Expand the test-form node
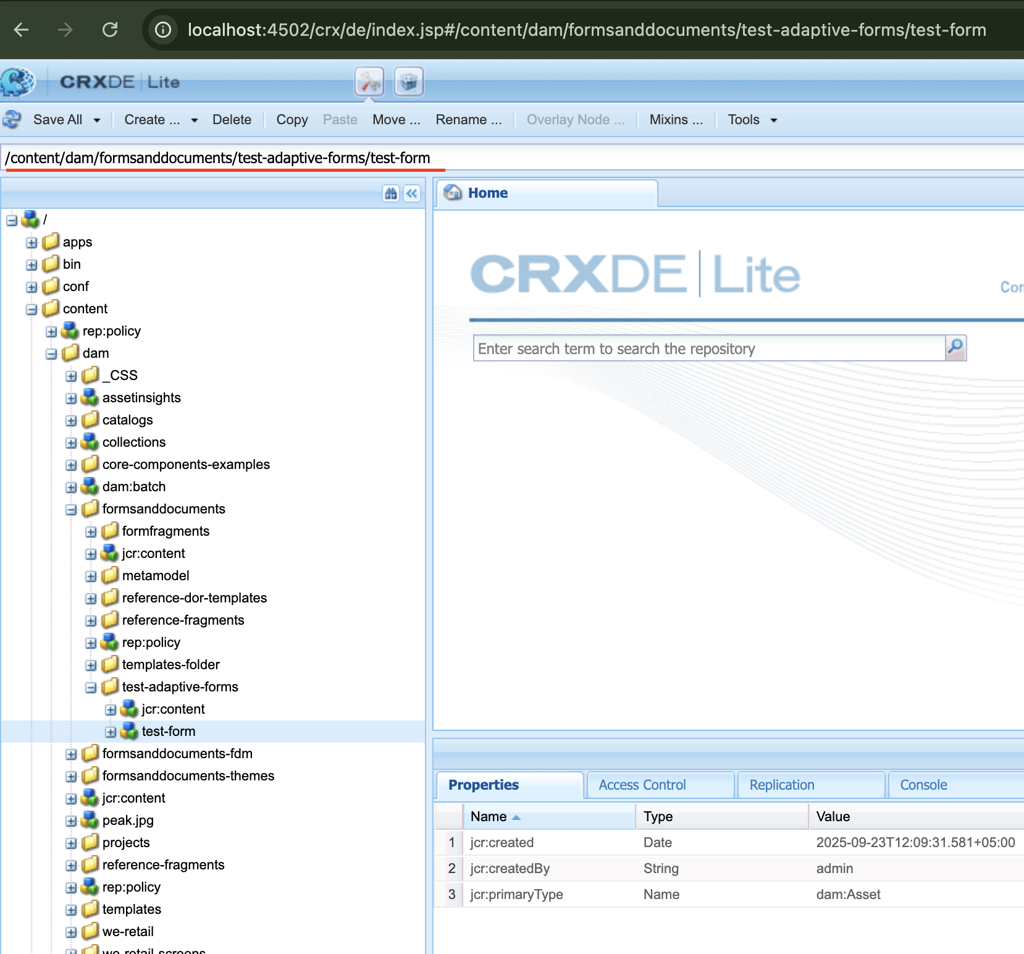This screenshot has height=954, width=1024. click(x=110, y=732)
